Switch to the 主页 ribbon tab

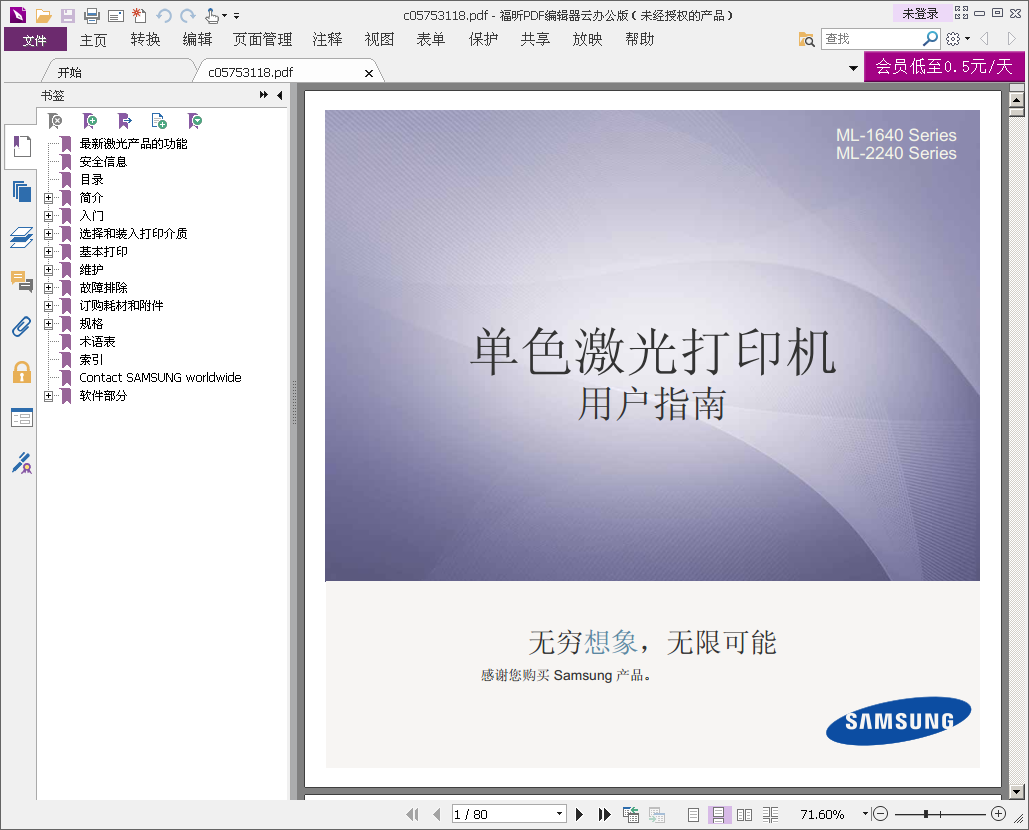[93, 40]
